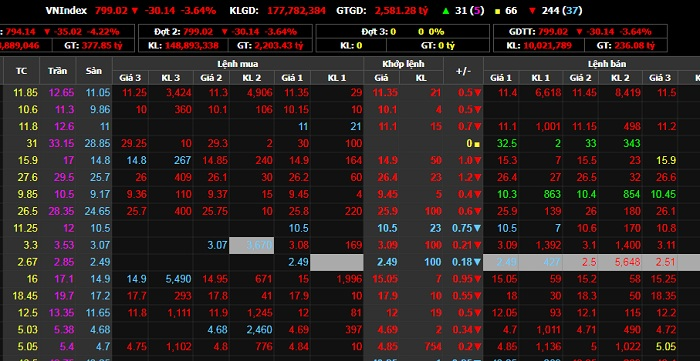The width and height of the screenshot is (700, 361).
Task: Select the KLGD total 177,782,384
Action: pos(296,10)
